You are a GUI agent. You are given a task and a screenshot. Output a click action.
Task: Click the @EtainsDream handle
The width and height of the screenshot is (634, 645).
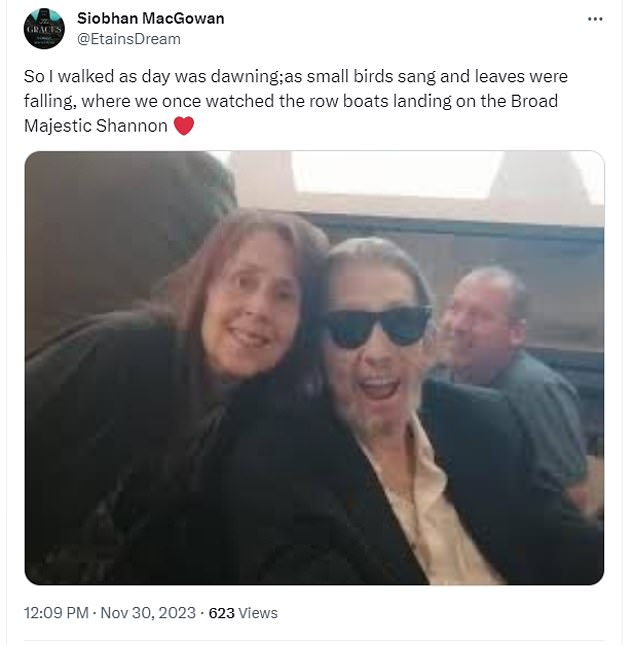click(x=129, y=39)
